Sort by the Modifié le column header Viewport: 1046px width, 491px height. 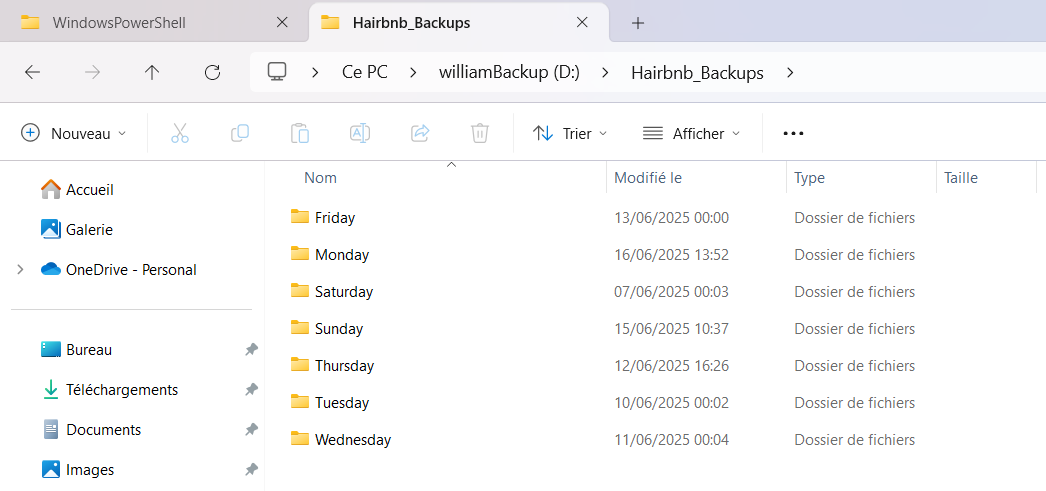coord(648,178)
